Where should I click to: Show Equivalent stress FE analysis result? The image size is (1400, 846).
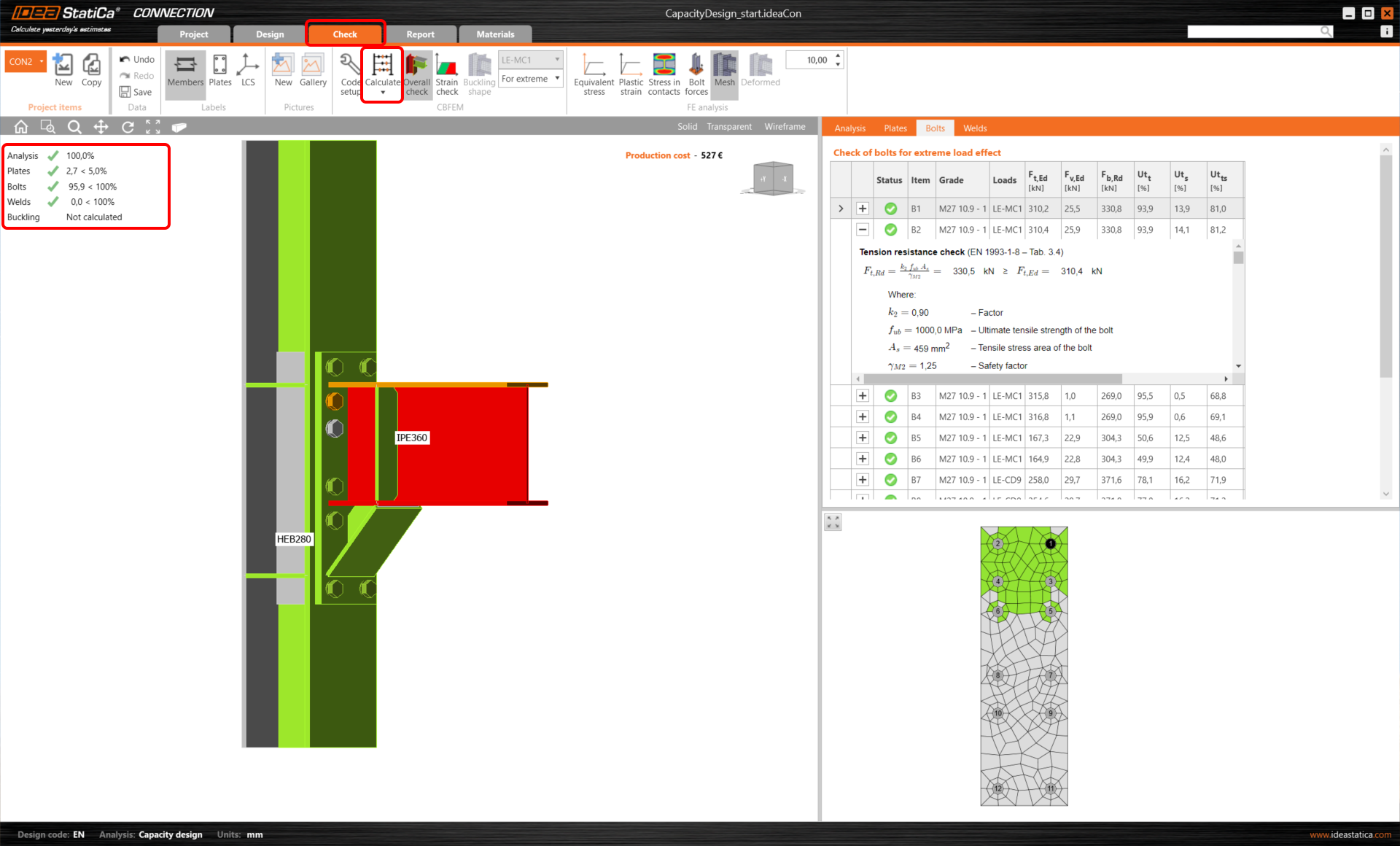pyautogui.click(x=594, y=67)
